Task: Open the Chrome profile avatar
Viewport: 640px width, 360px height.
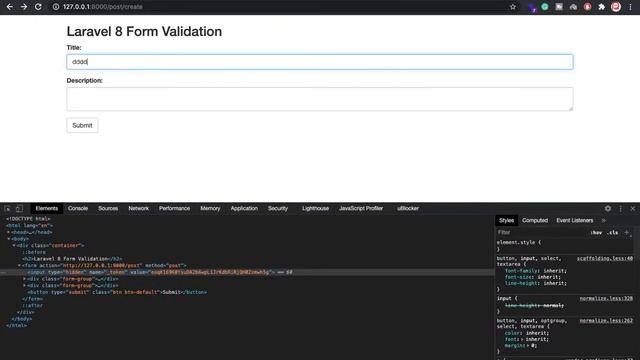Action: (616, 7)
